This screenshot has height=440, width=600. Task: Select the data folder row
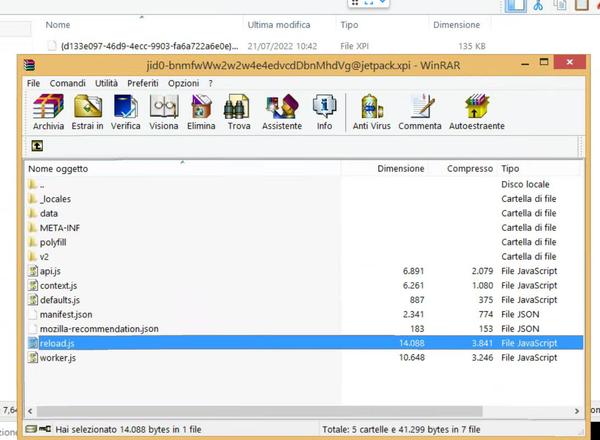pyautogui.click(x=305, y=213)
